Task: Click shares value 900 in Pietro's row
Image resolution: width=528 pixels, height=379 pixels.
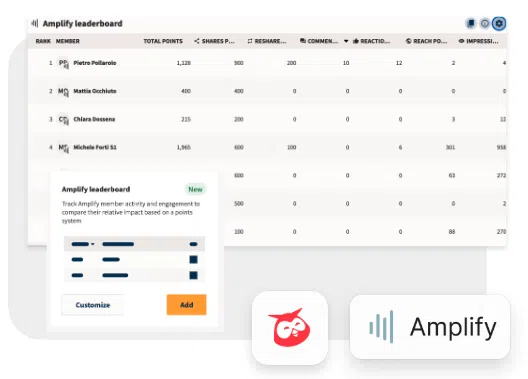Action: click(x=239, y=63)
